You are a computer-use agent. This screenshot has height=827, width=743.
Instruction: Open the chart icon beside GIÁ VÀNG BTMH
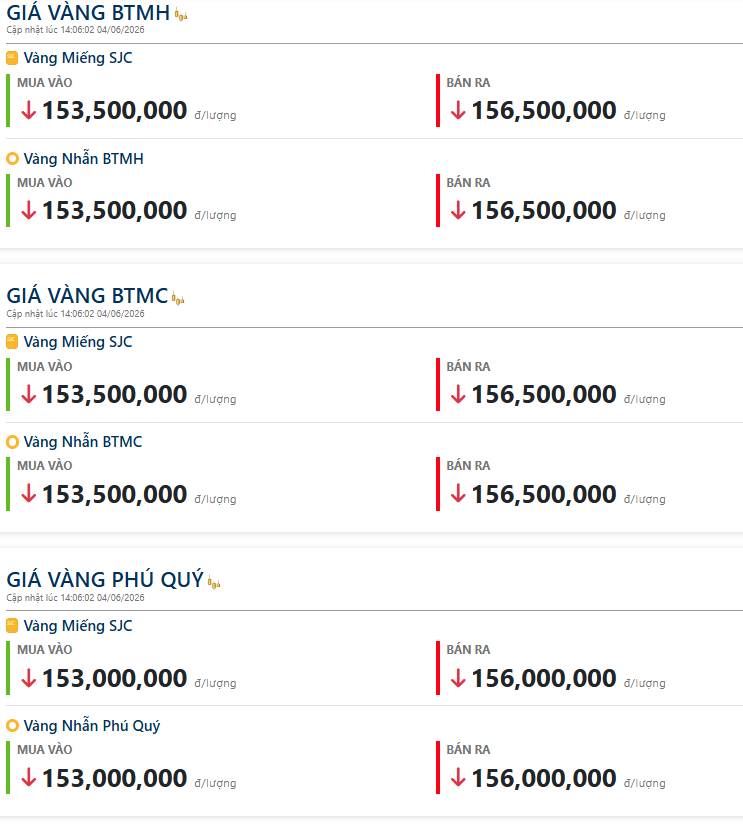(181, 15)
